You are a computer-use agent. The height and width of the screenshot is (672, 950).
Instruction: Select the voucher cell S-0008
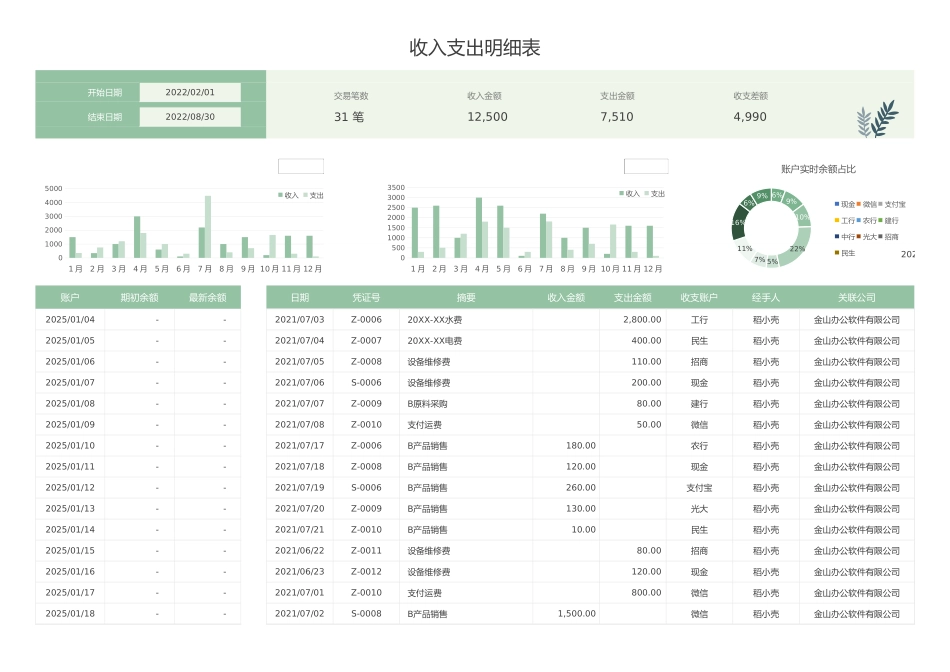coord(367,613)
